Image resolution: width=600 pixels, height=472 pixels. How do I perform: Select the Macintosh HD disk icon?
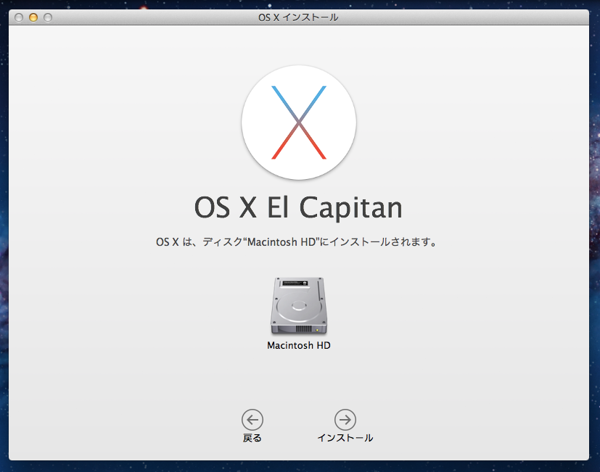299,305
